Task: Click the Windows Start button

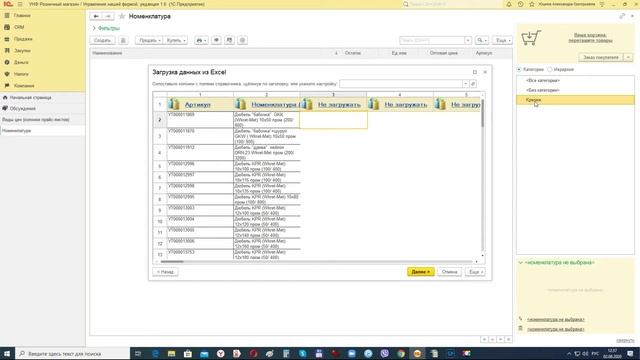Action: 7,353
